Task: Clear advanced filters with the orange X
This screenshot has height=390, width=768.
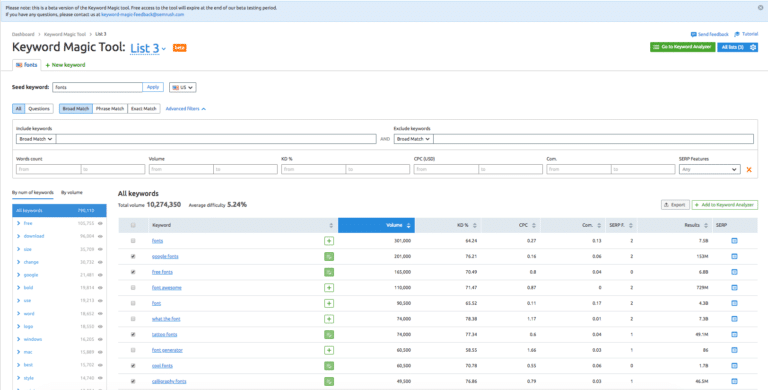Action: pyautogui.click(x=749, y=170)
